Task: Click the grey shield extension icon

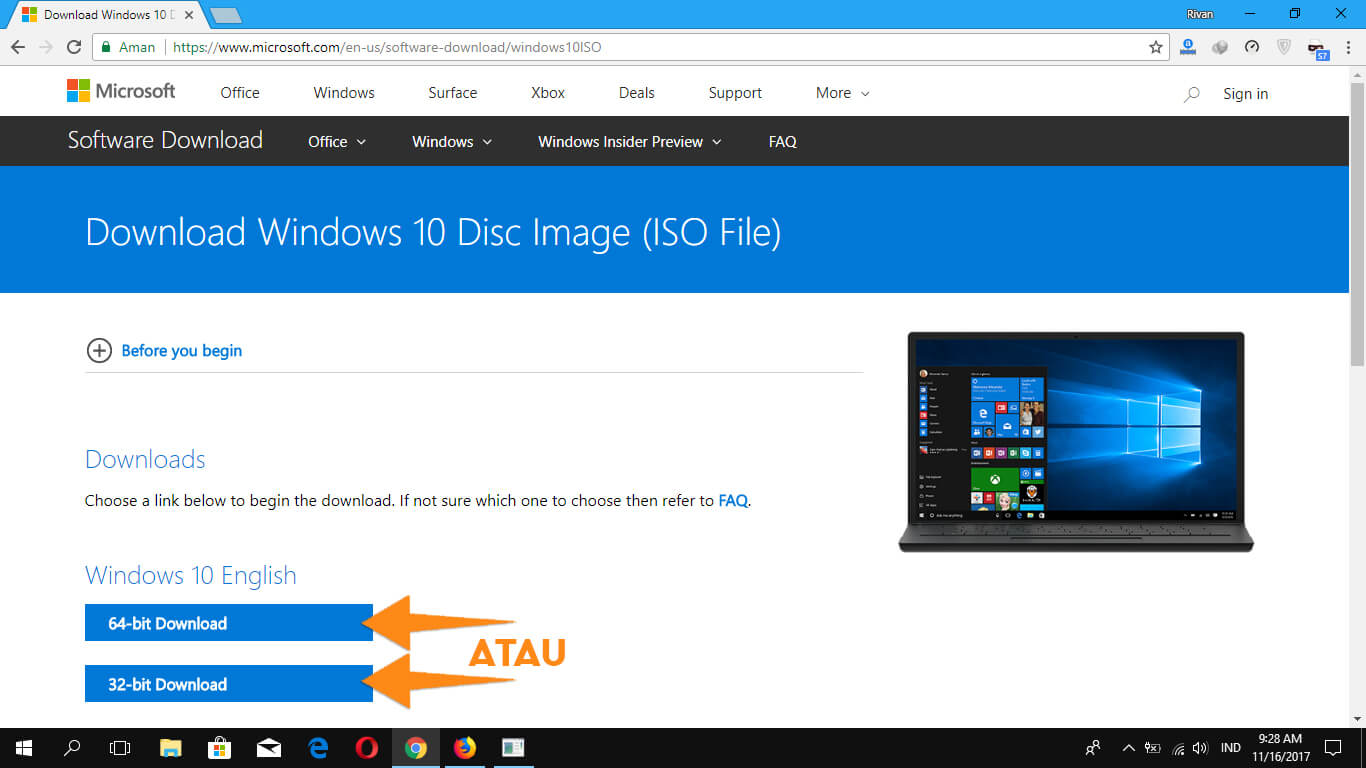Action: click(x=1285, y=47)
